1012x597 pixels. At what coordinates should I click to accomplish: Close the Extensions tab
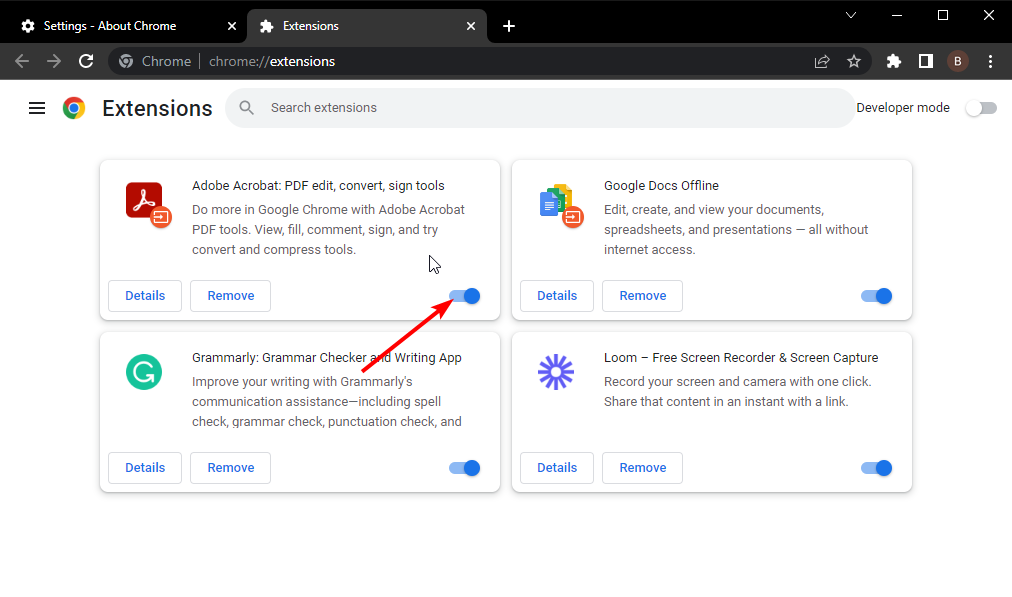[x=471, y=26]
